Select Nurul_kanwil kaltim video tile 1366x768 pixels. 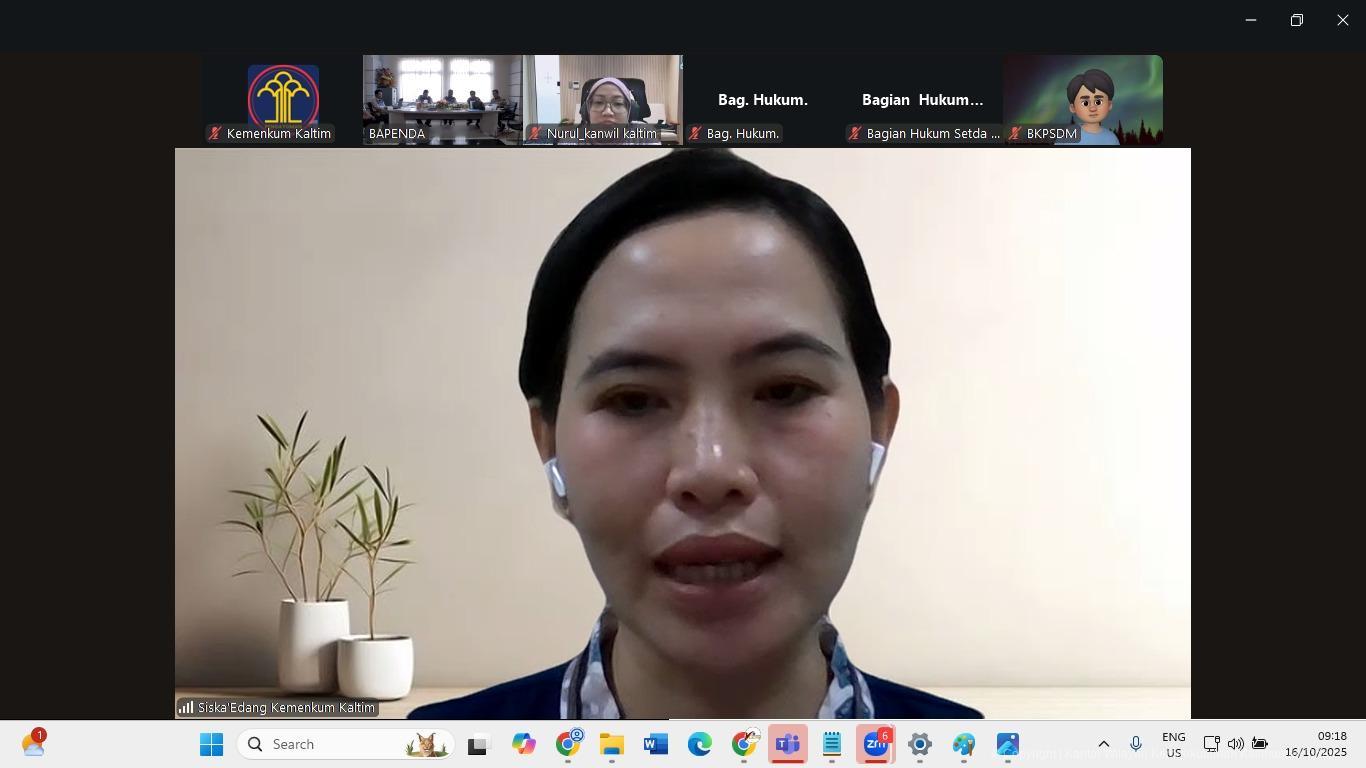(x=602, y=99)
